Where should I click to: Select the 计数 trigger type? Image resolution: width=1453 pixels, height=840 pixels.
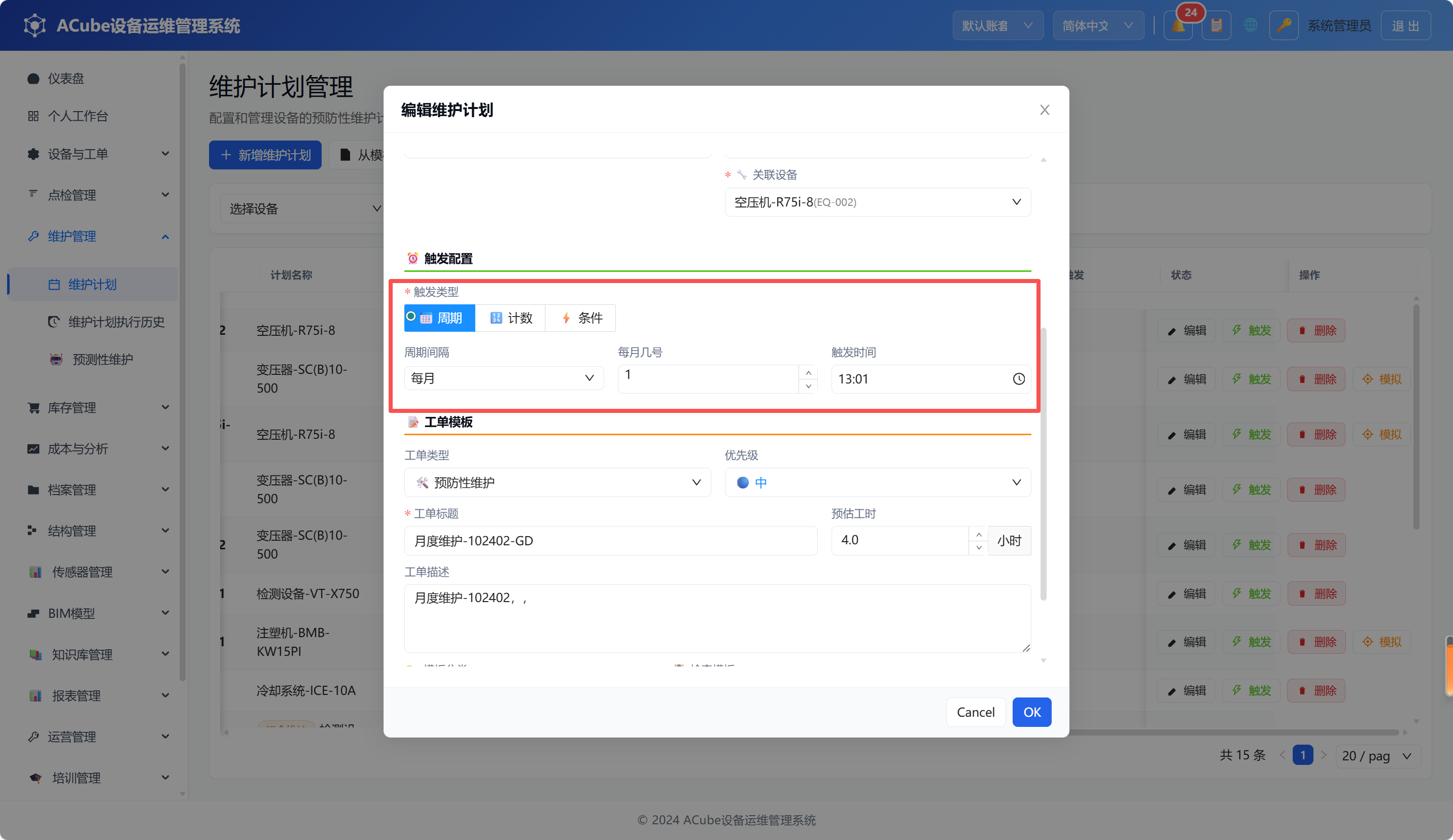click(510, 318)
